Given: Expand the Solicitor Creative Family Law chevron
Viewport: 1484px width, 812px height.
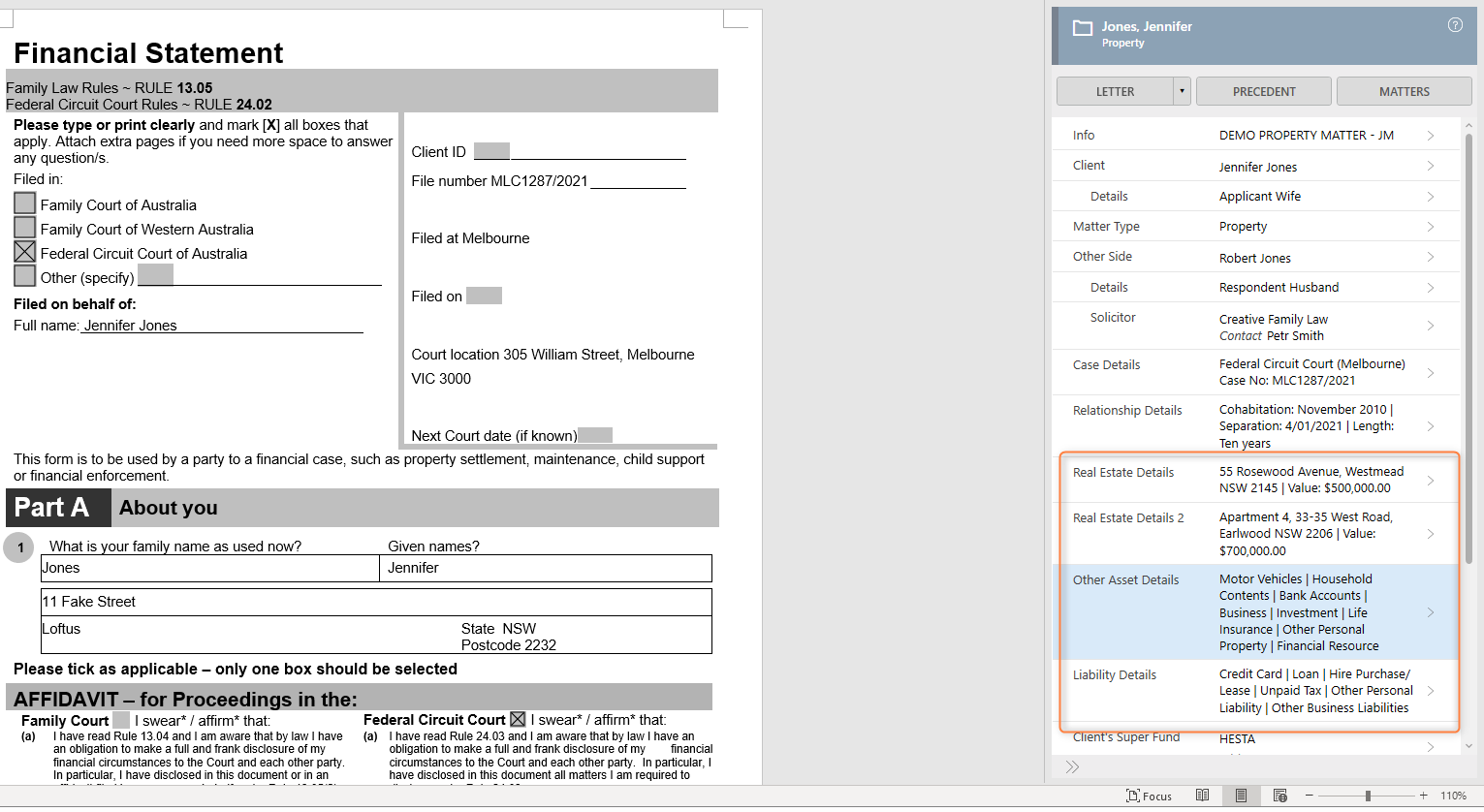Looking at the screenshot, I should [x=1431, y=326].
